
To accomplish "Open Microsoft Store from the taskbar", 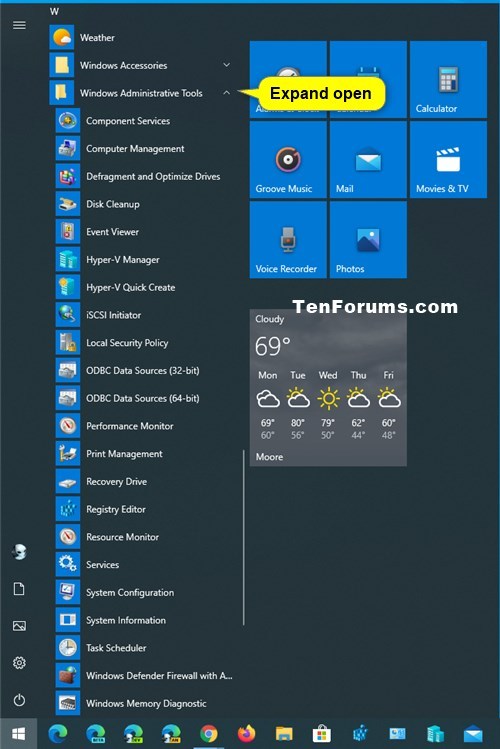I will (322, 733).
